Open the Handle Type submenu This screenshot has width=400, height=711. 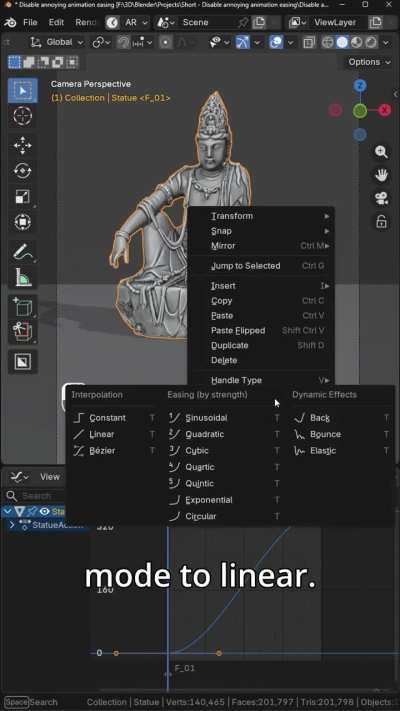click(261, 380)
